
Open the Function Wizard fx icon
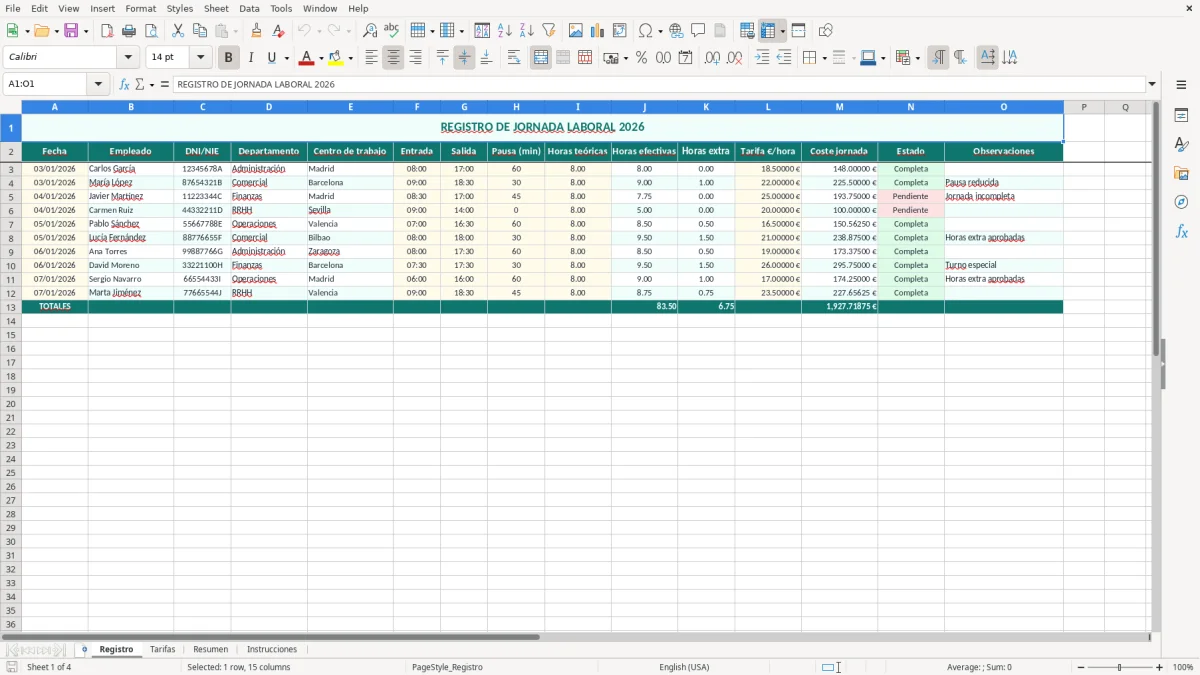(x=124, y=85)
